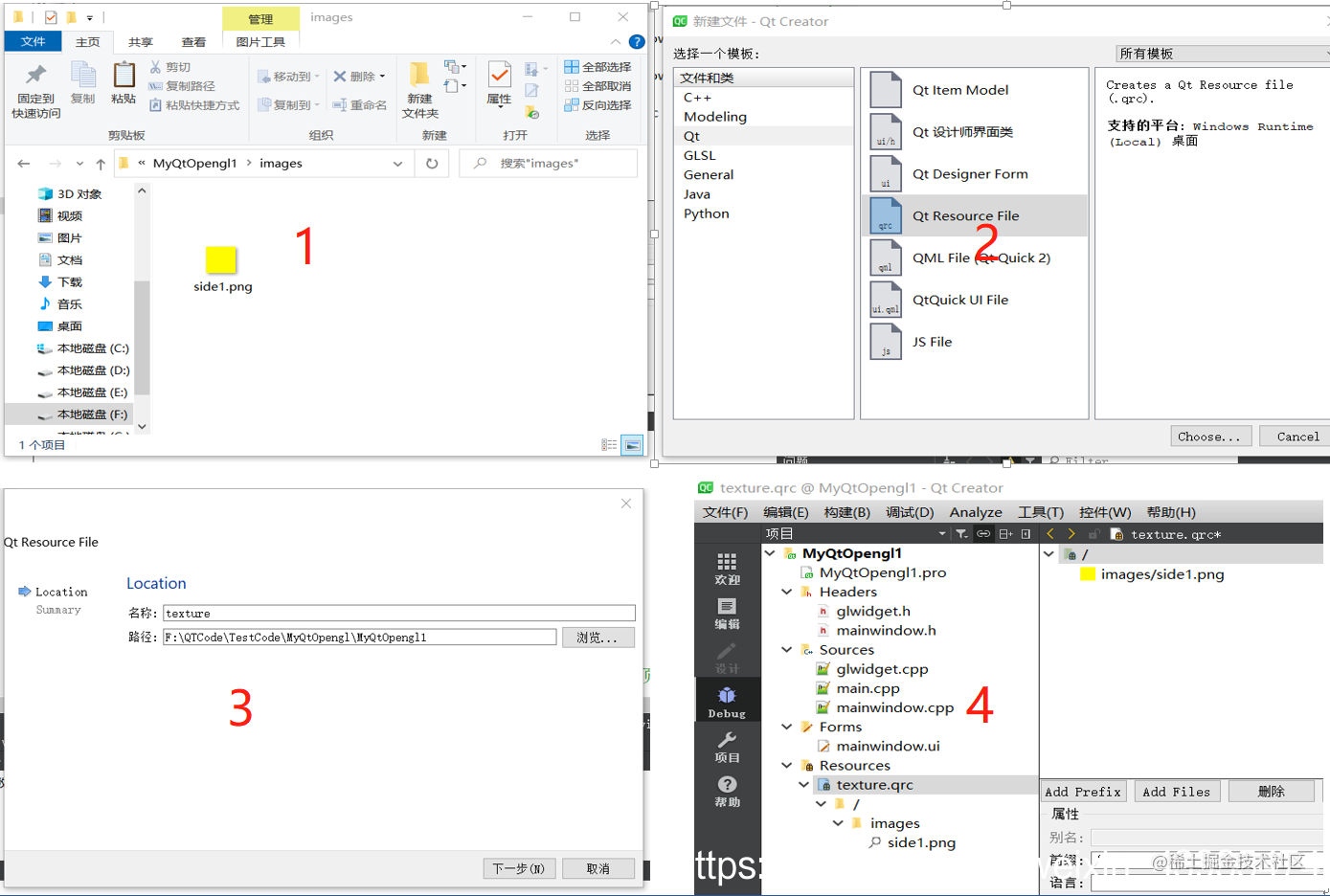Collapse the Resources folder in project tree
The width and height of the screenshot is (1330, 896).
(x=787, y=765)
